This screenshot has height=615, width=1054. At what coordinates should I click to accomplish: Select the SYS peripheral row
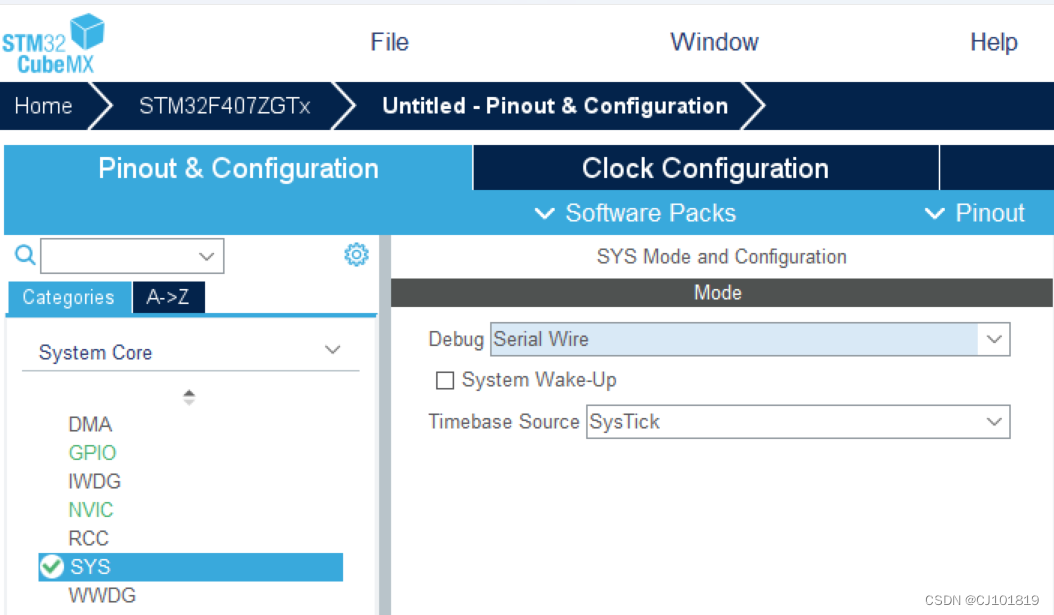[191, 567]
